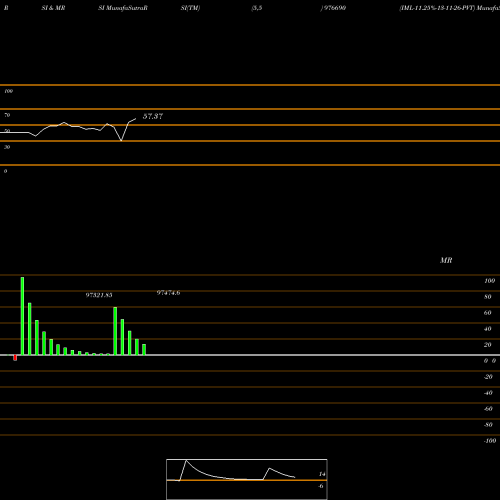The image size is (500, 500).
Task: Click the MR axis label -60
Action: pos(488,409)
